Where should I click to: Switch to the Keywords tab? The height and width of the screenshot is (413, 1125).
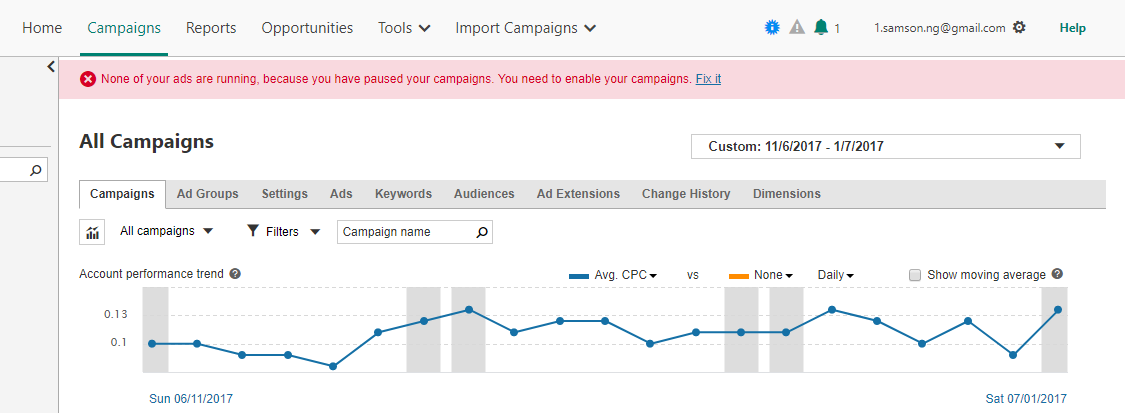point(403,194)
